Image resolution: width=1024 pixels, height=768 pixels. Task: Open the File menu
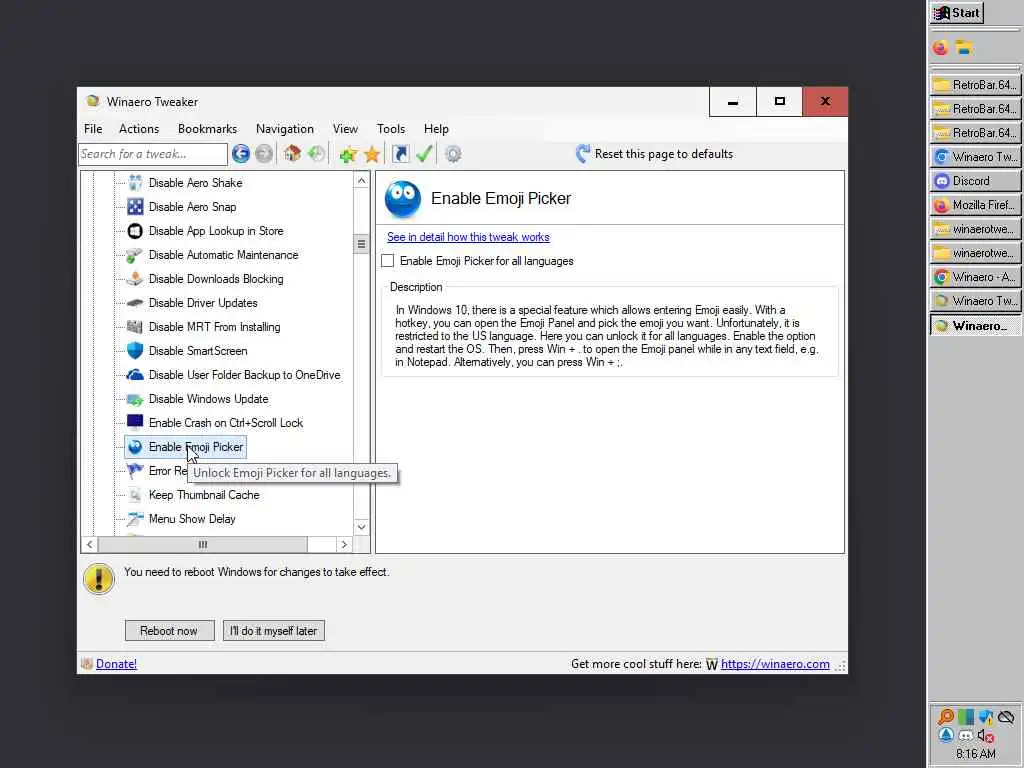point(93,129)
